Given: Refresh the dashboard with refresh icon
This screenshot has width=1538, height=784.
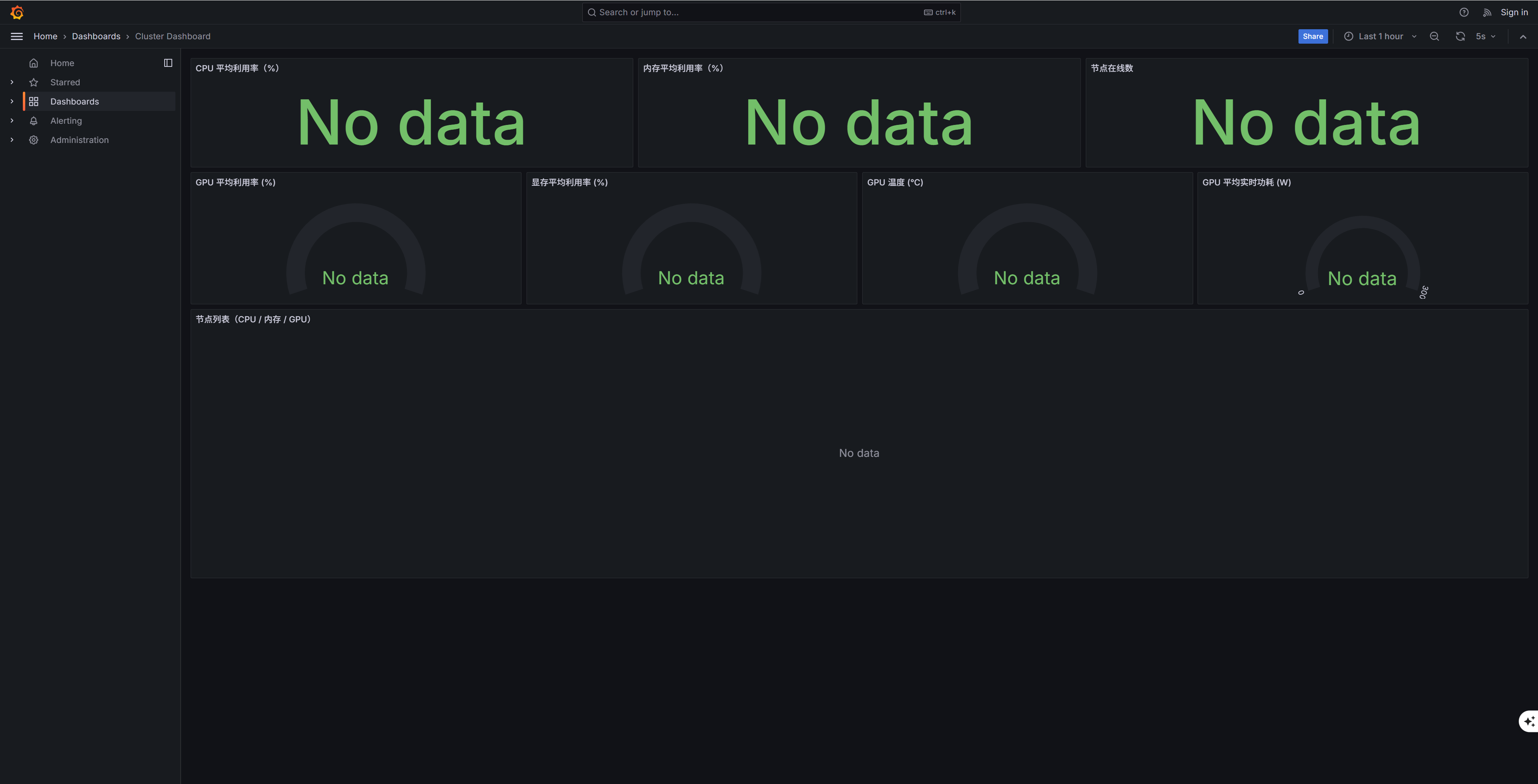Looking at the screenshot, I should (x=1460, y=36).
